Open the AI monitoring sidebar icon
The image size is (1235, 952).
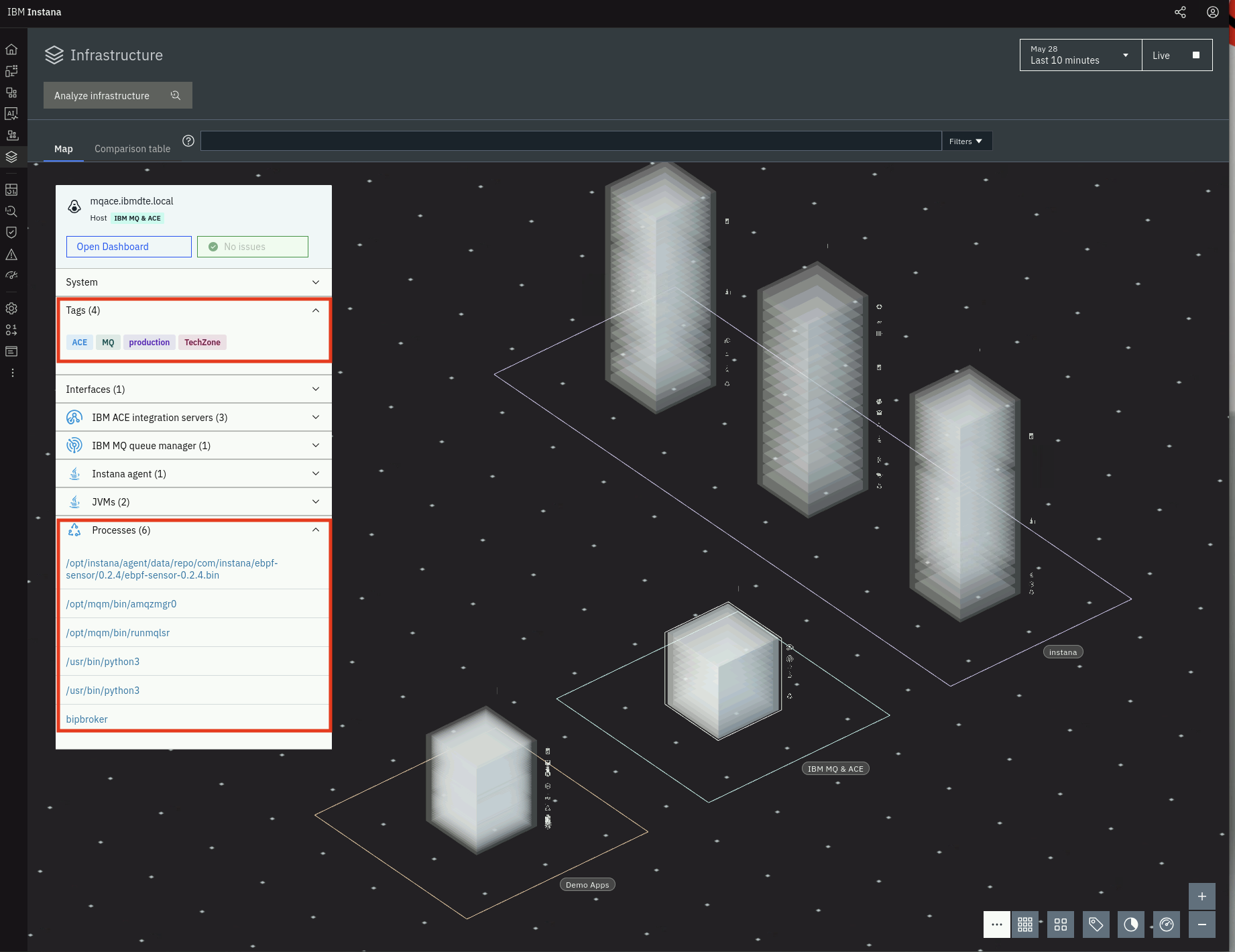click(11, 114)
